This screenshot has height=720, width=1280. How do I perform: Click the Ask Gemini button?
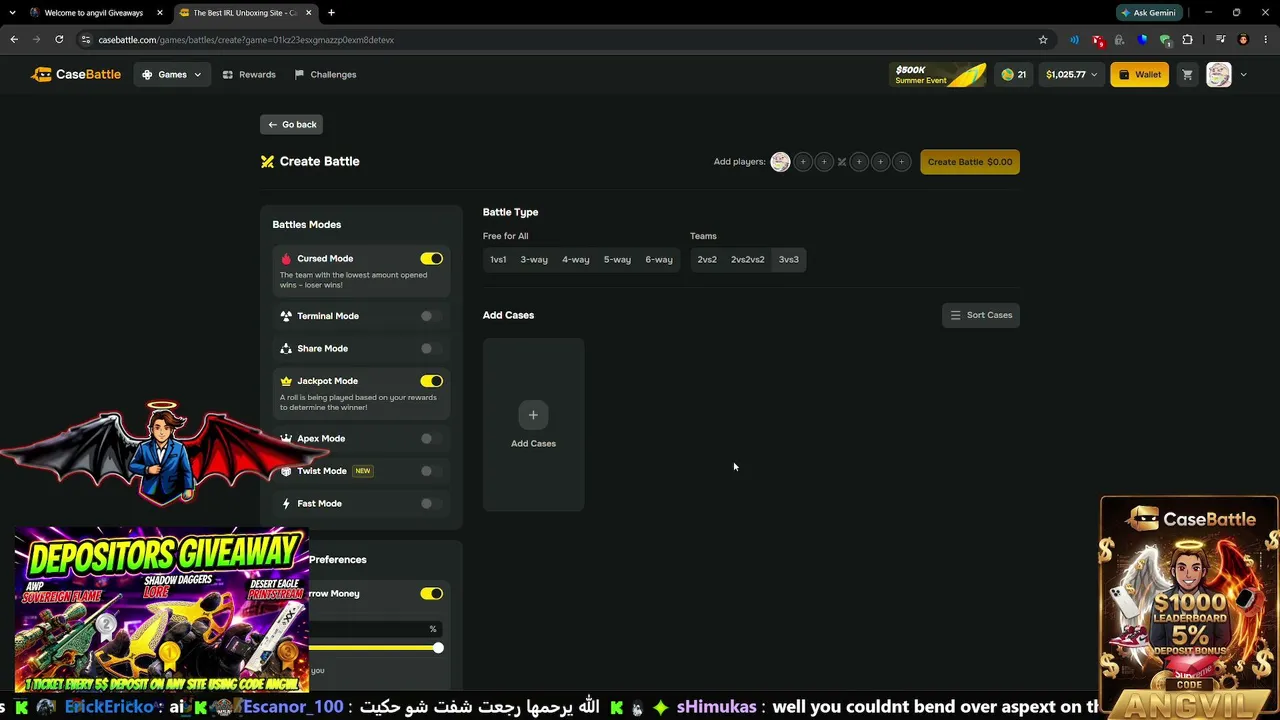tap(1148, 13)
